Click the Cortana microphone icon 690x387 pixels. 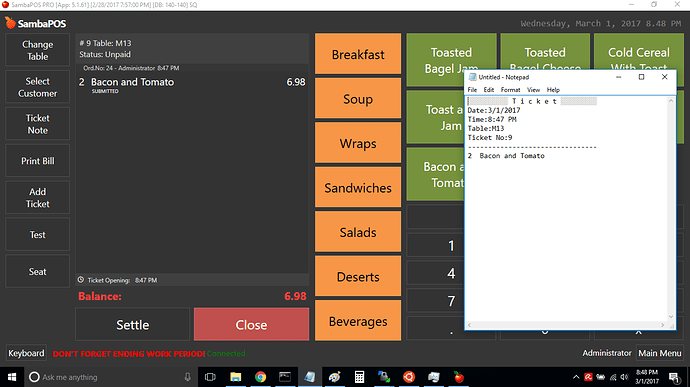coord(187,377)
